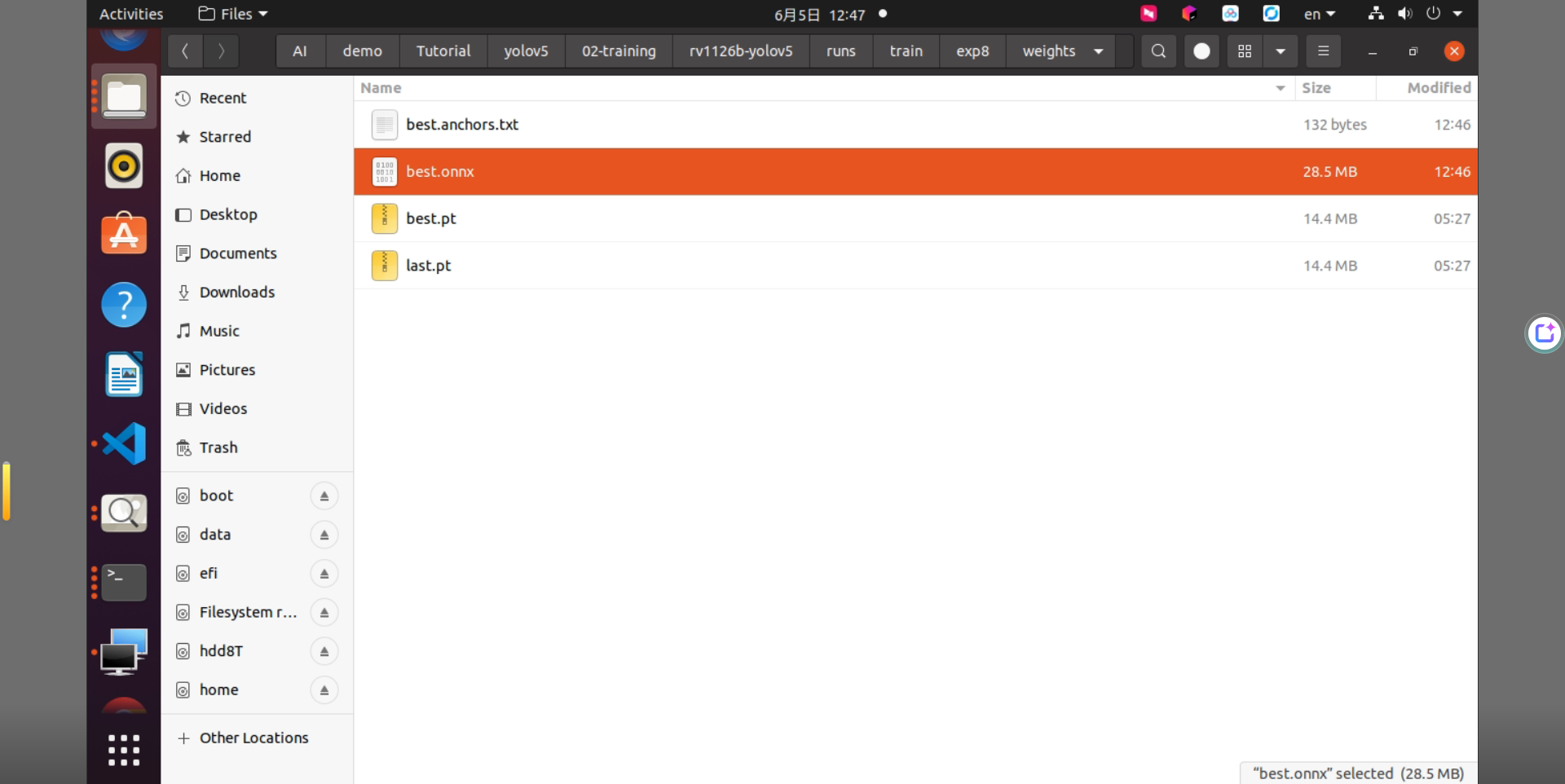Go back with the left arrow button
This screenshot has height=784, width=1565.
pyautogui.click(x=186, y=51)
